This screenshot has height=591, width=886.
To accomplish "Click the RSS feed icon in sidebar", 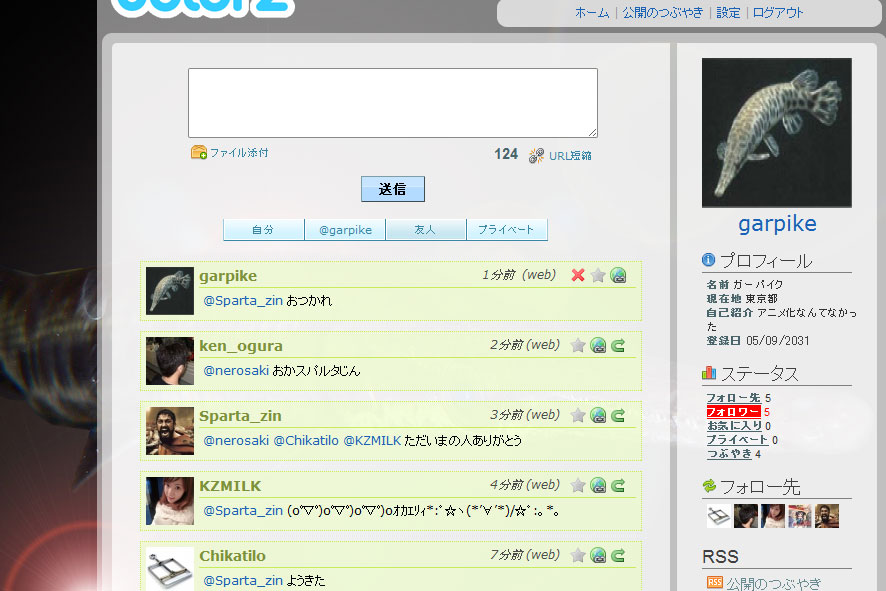I will pyautogui.click(x=714, y=583).
